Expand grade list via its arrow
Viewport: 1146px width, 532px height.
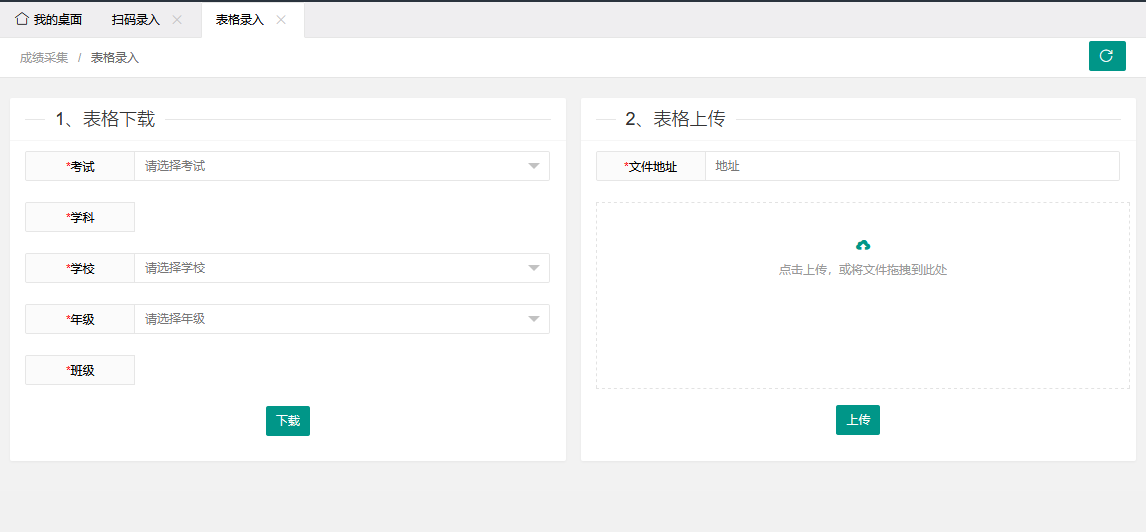534,319
